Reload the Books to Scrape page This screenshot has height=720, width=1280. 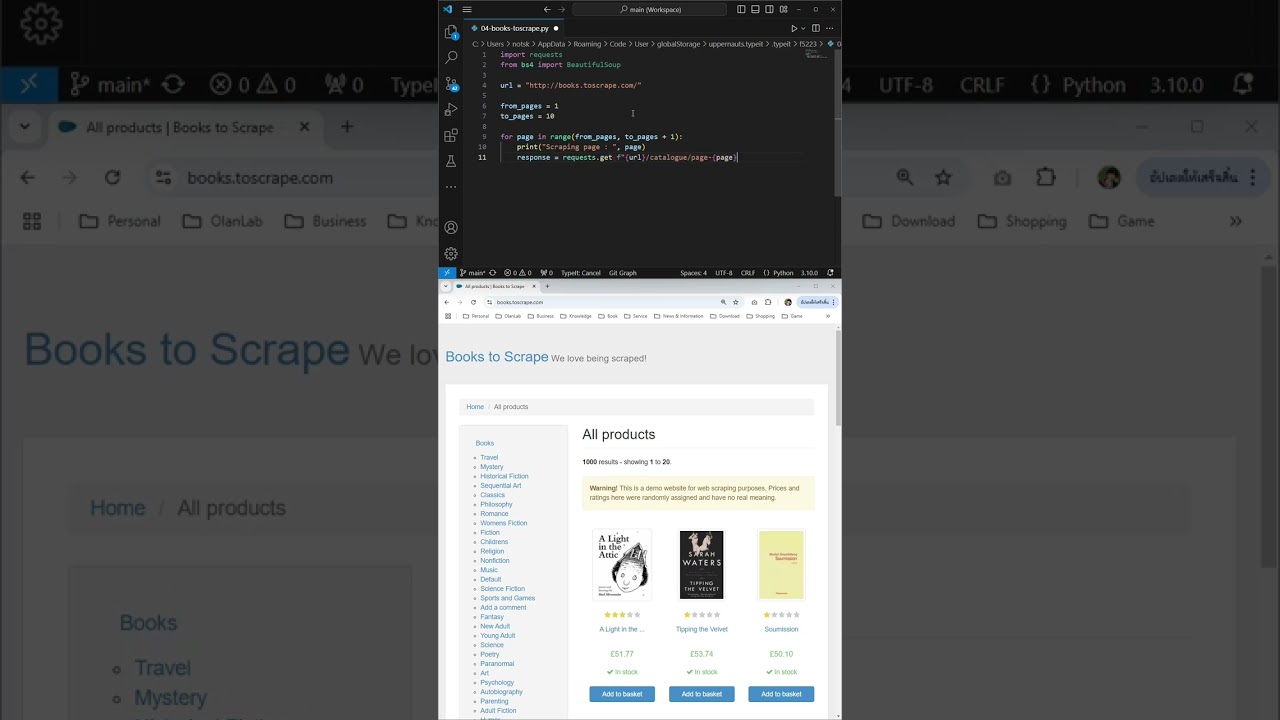tap(474, 302)
